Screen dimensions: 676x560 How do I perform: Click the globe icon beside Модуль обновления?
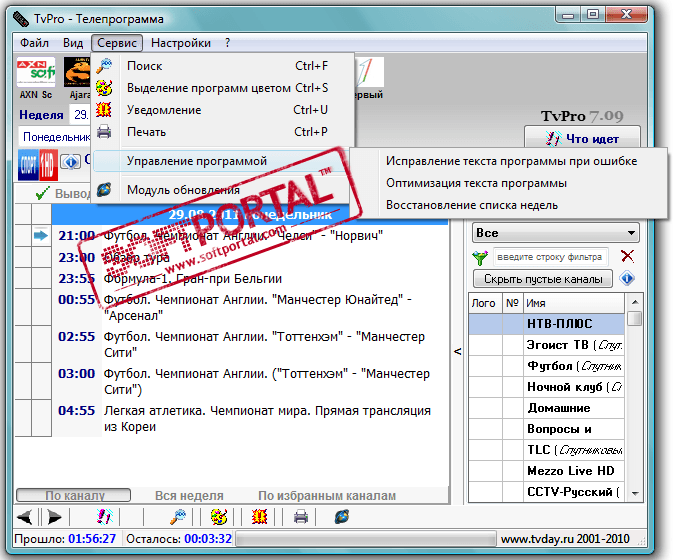point(104,189)
